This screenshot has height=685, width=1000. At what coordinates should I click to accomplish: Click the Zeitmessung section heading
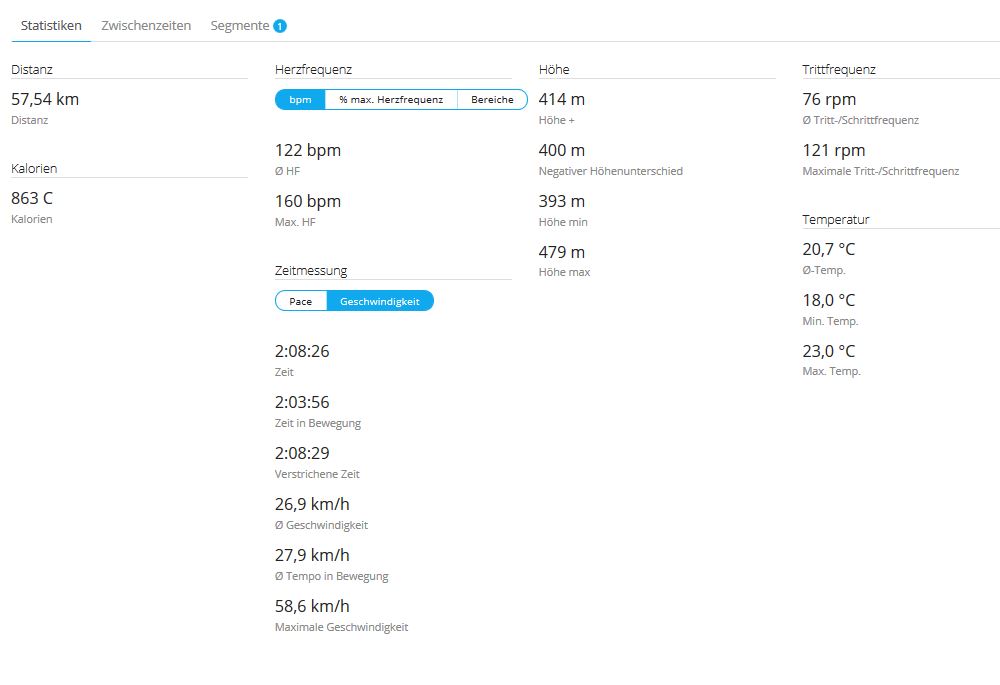(x=311, y=270)
